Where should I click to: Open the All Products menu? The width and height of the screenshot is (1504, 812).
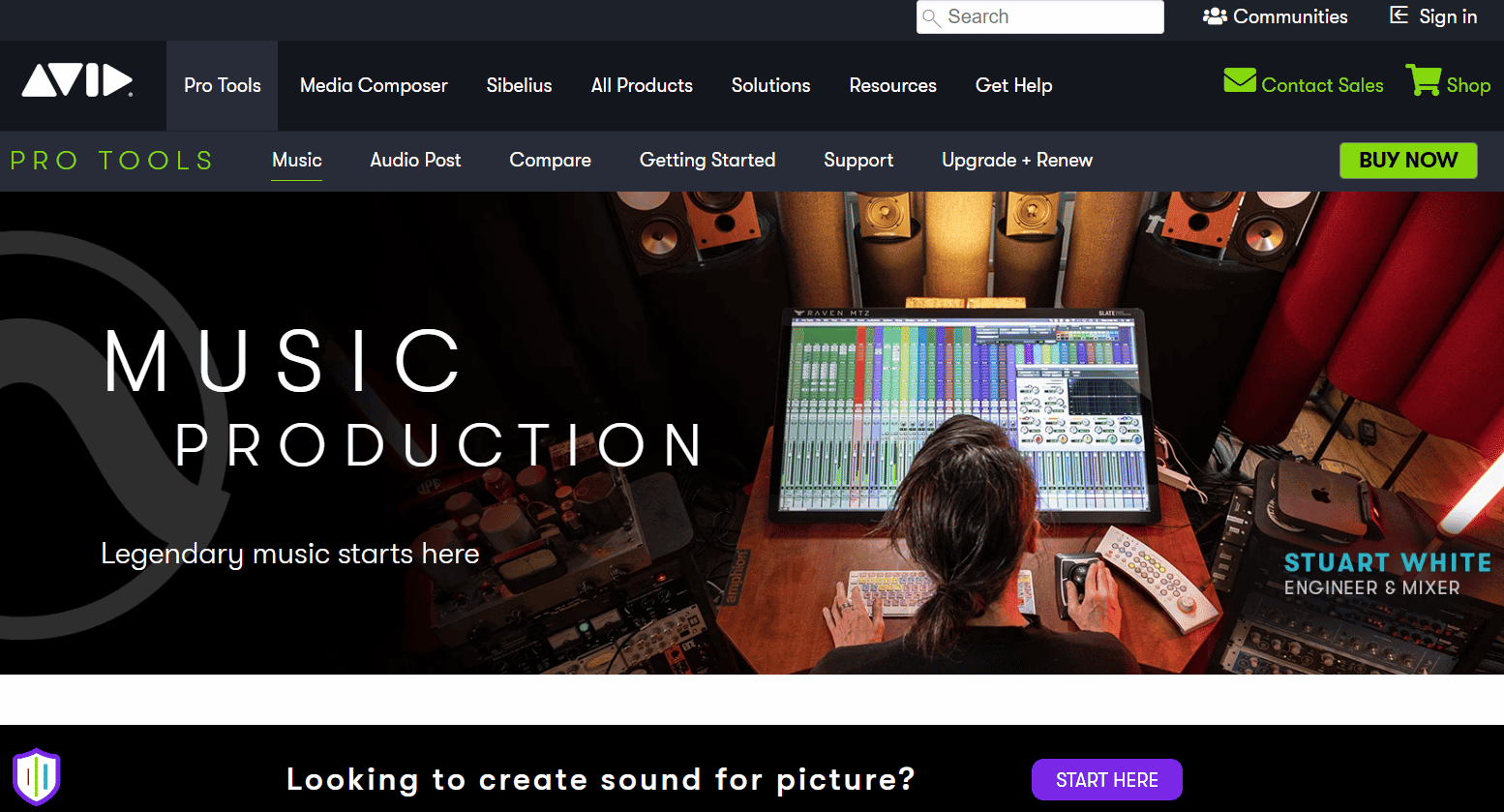click(642, 85)
